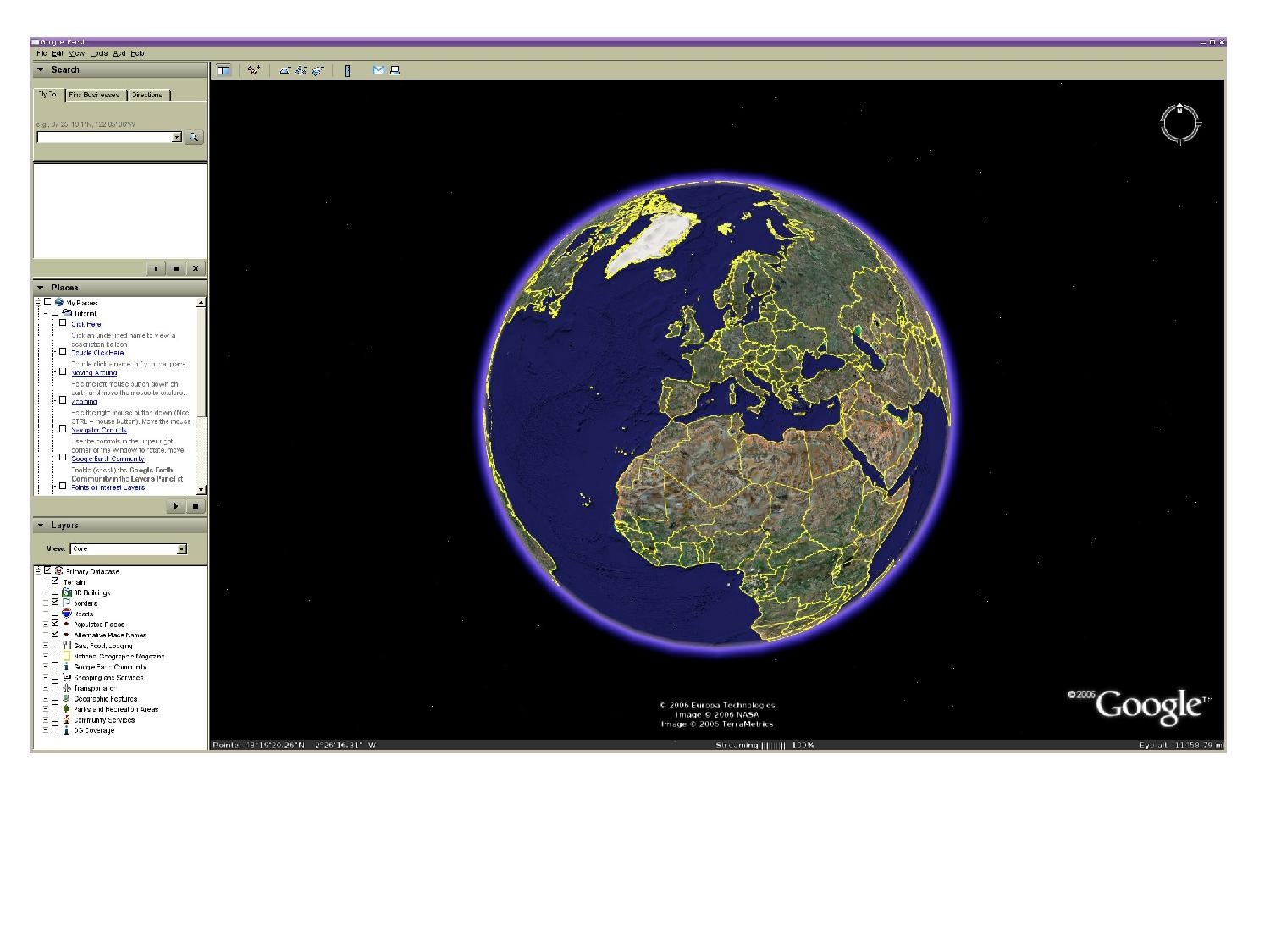The height and width of the screenshot is (952, 1270).
Task: Check the Tutorial folder checkbox
Action: tap(56, 312)
